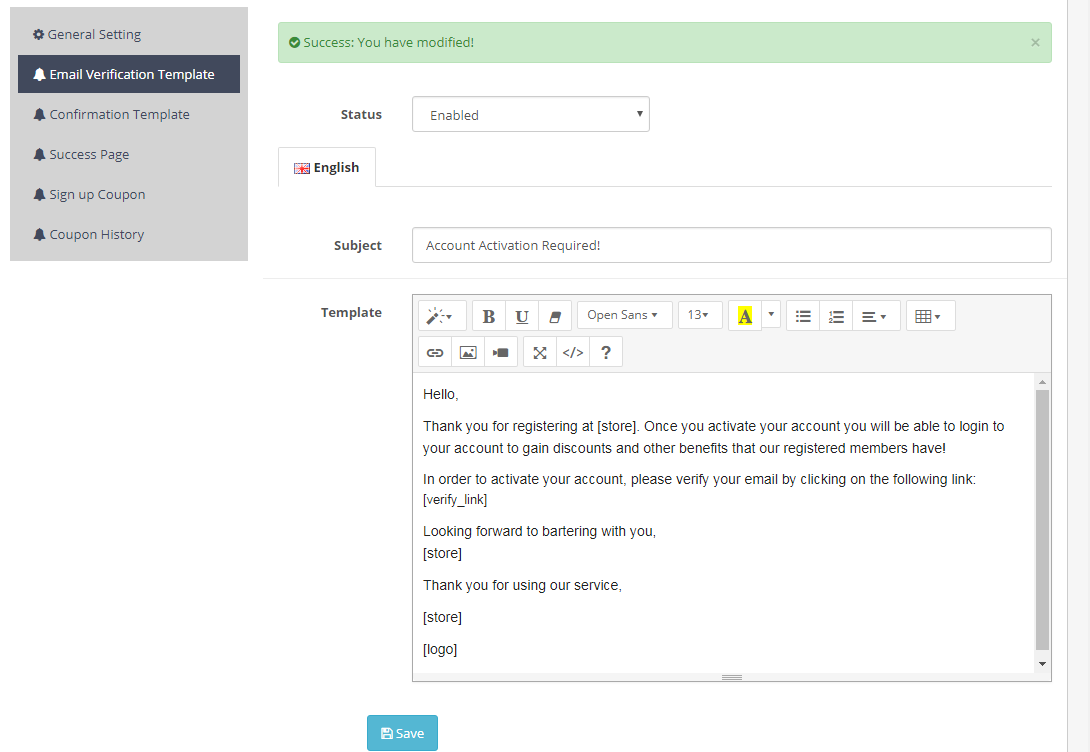Click the [logo] placeholder text
This screenshot has height=752, width=1090.
coord(440,649)
